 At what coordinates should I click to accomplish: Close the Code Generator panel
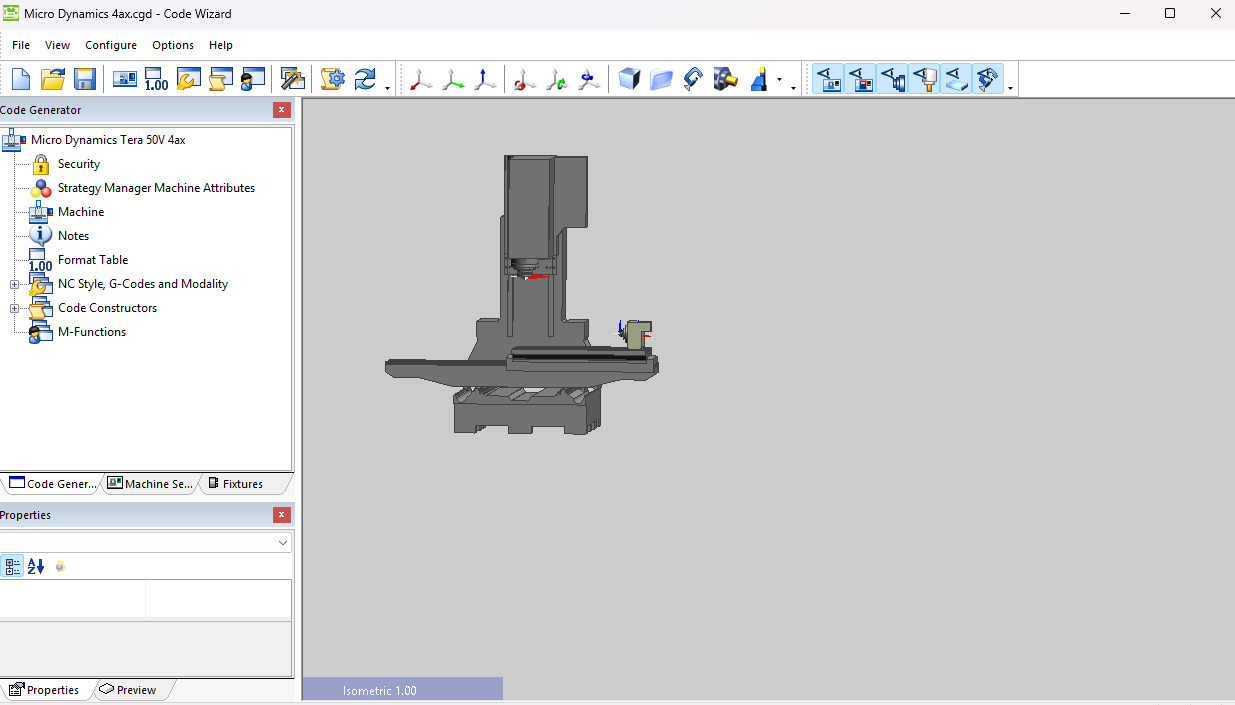(281, 110)
